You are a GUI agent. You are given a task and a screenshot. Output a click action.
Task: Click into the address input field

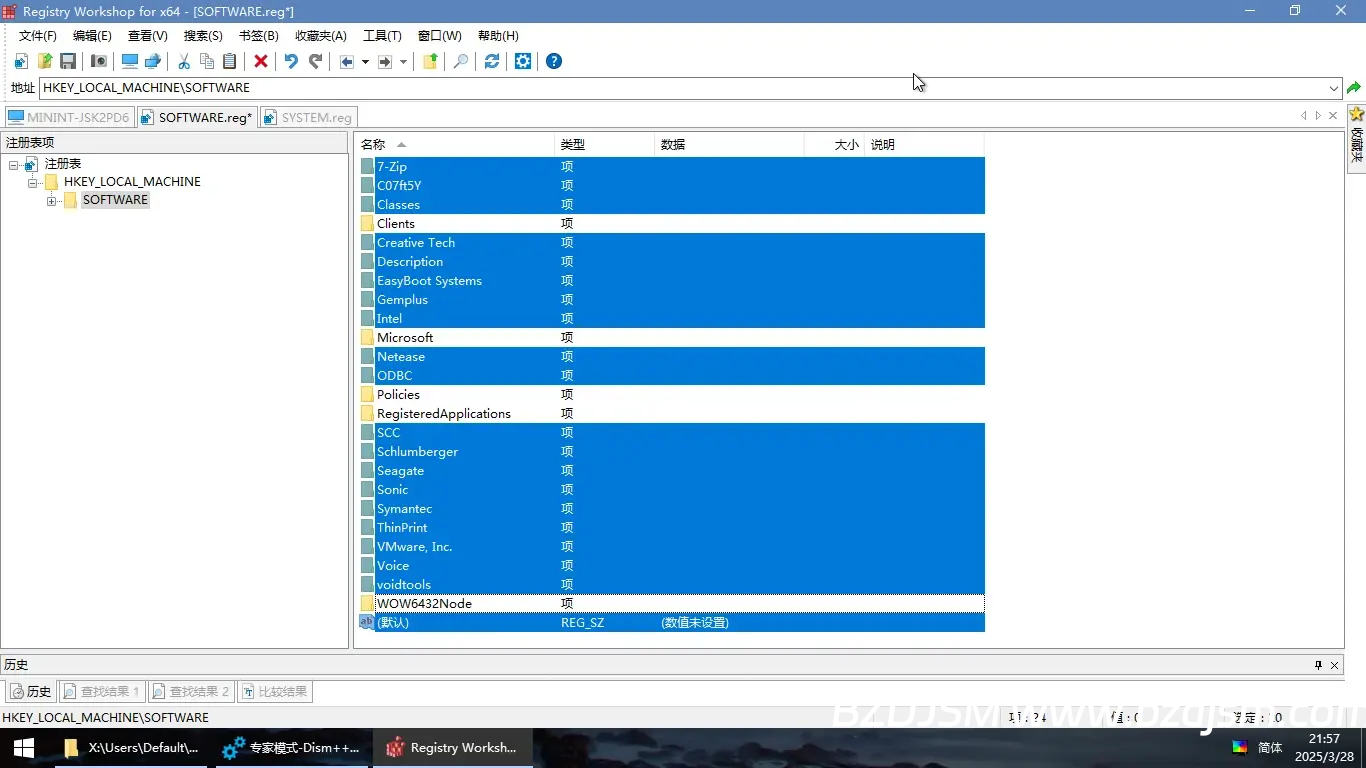683,88
